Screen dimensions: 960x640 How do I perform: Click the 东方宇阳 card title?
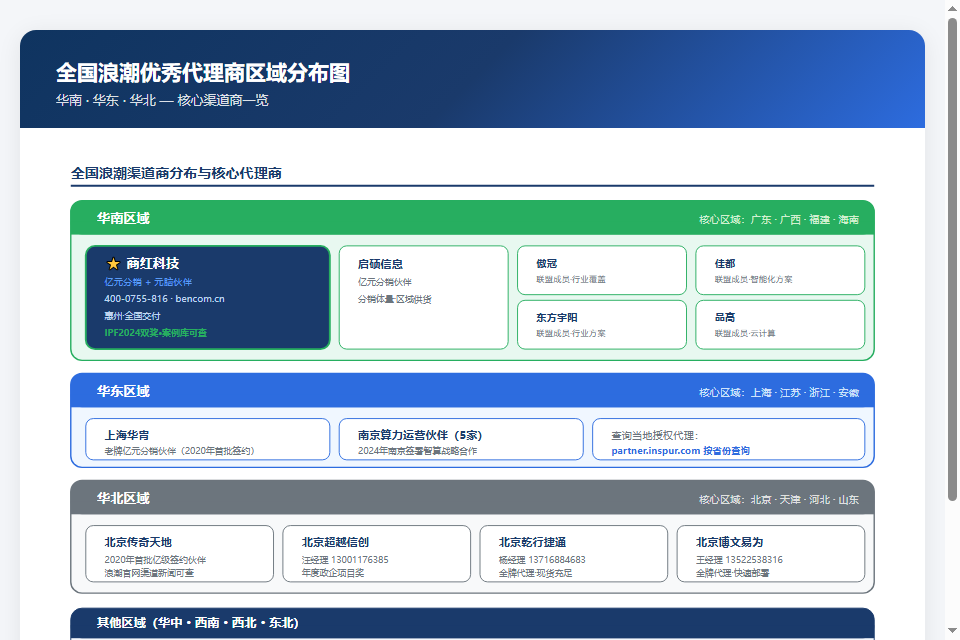click(557, 317)
